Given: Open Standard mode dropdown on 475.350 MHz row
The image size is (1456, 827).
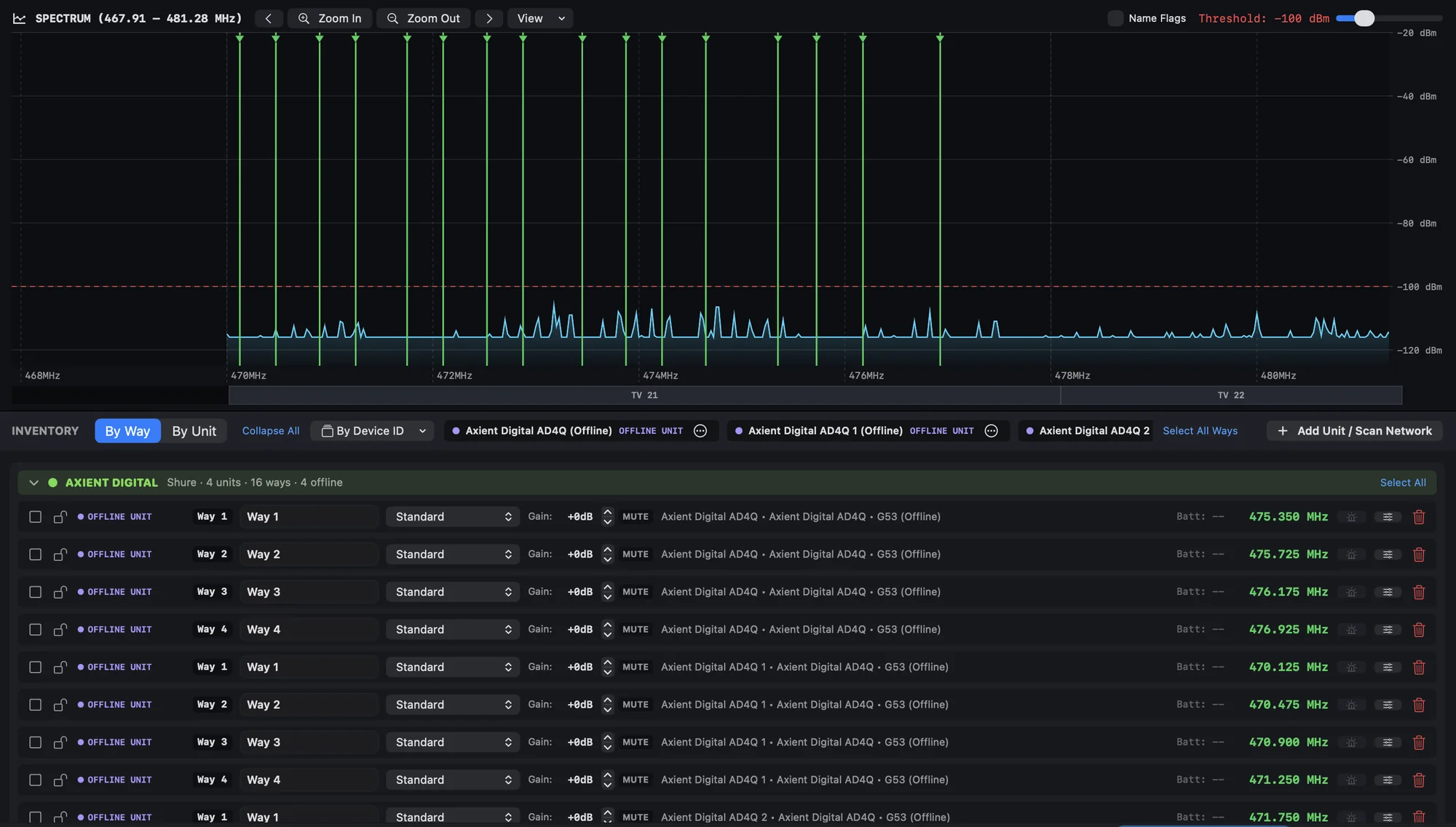Looking at the screenshot, I should click(453, 517).
